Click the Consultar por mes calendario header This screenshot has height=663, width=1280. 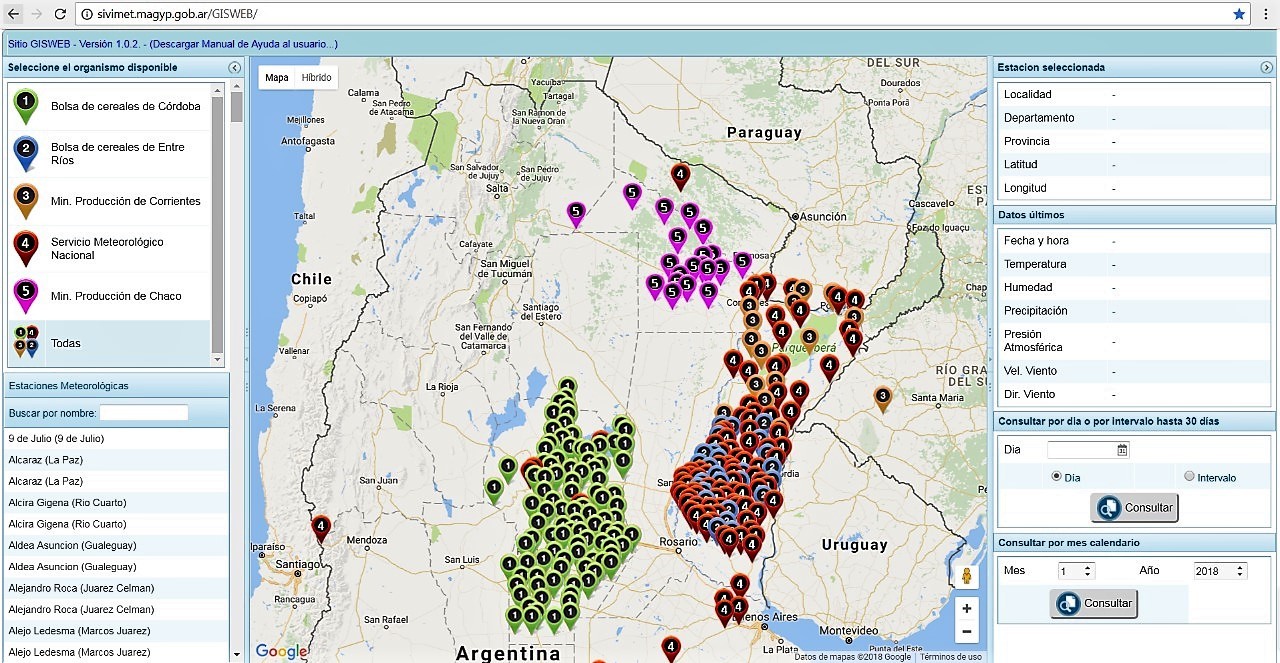(x=1135, y=543)
